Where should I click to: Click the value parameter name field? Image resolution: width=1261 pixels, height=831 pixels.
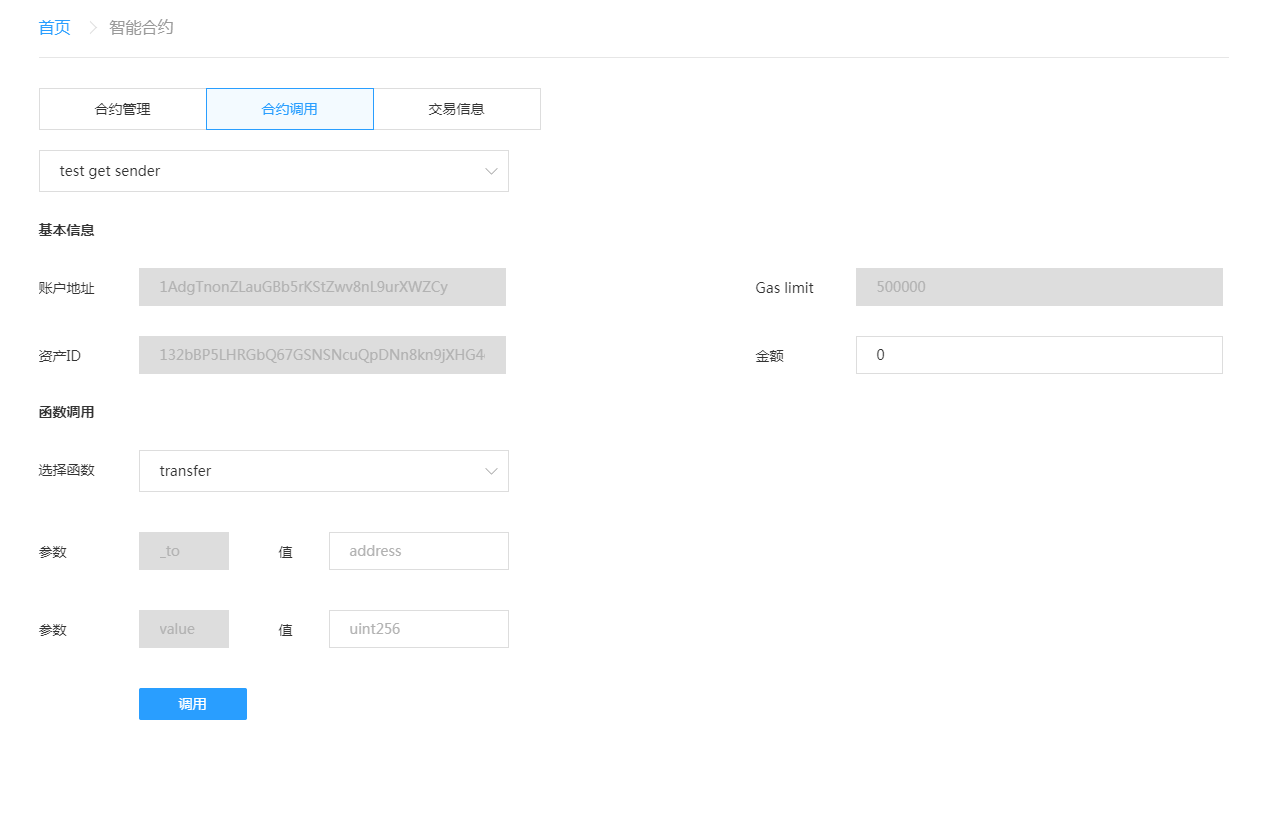(x=184, y=629)
